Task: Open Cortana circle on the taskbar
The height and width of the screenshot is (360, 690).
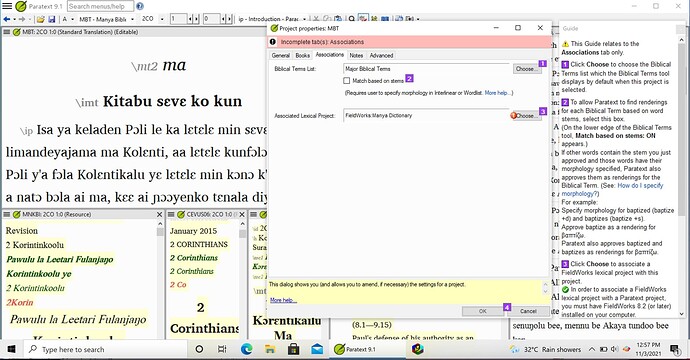Action: pos(199,349)
